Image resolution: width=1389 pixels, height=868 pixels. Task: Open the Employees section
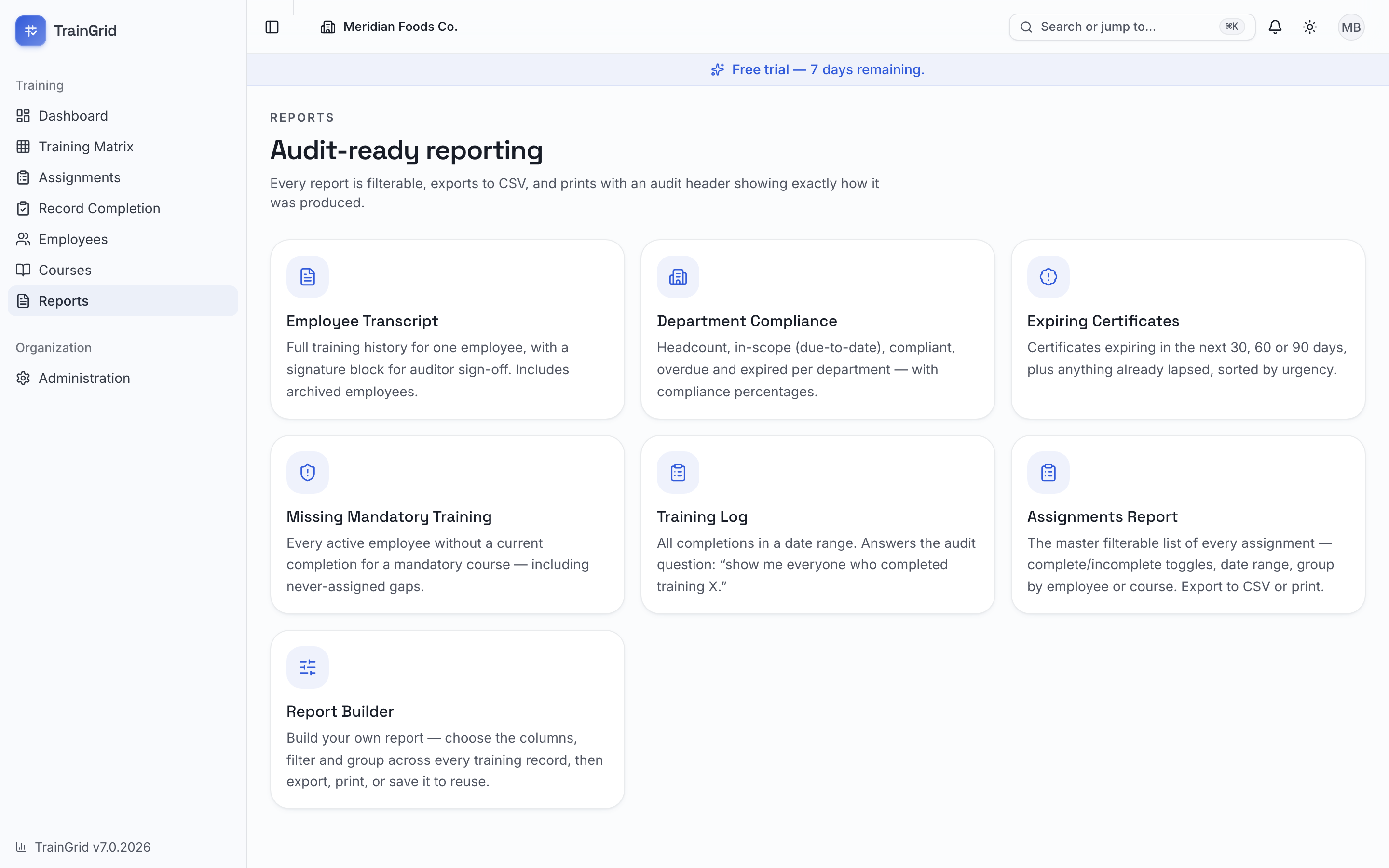pos(123,239)
